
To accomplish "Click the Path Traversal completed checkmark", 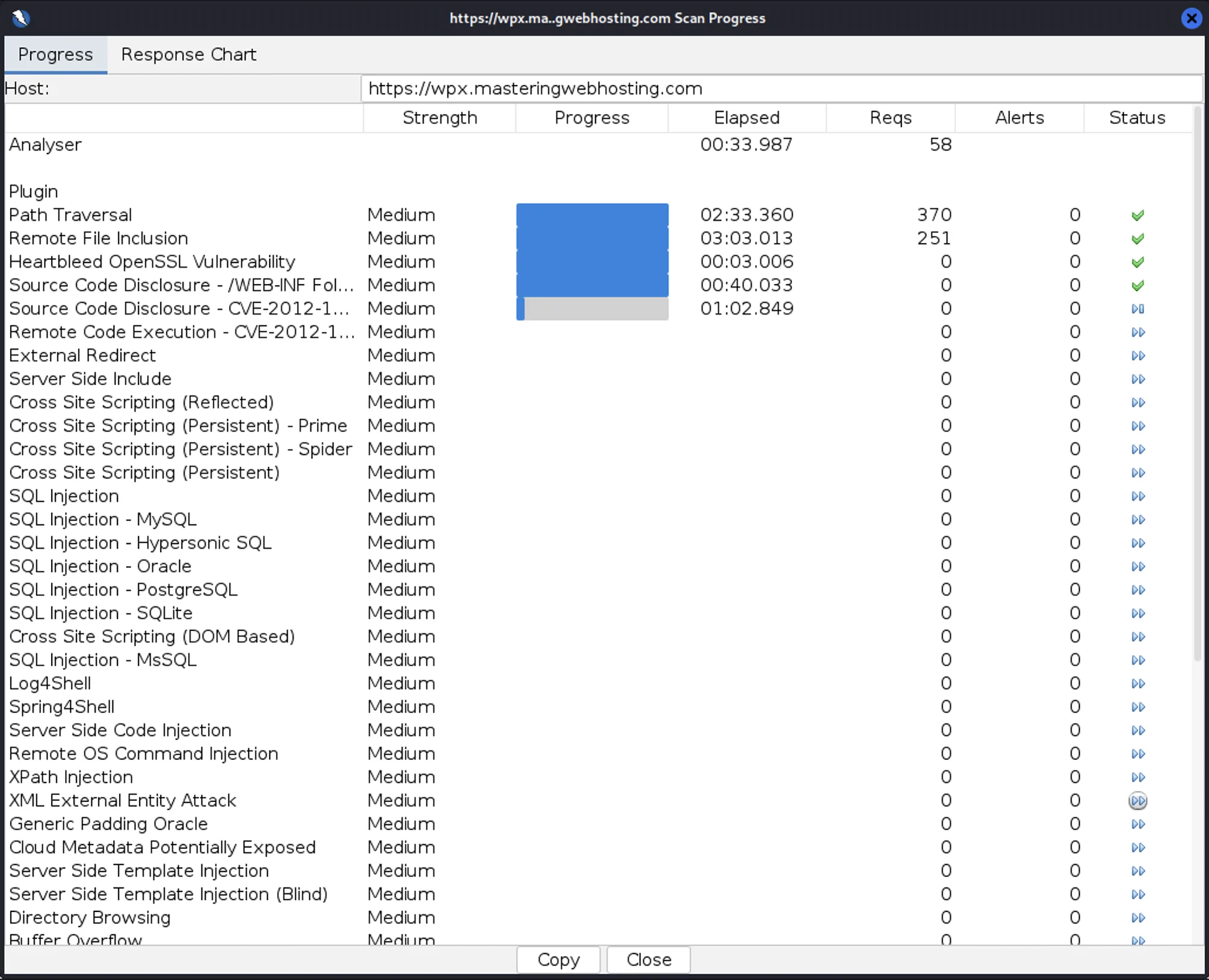I will (x=1137, y=216).
